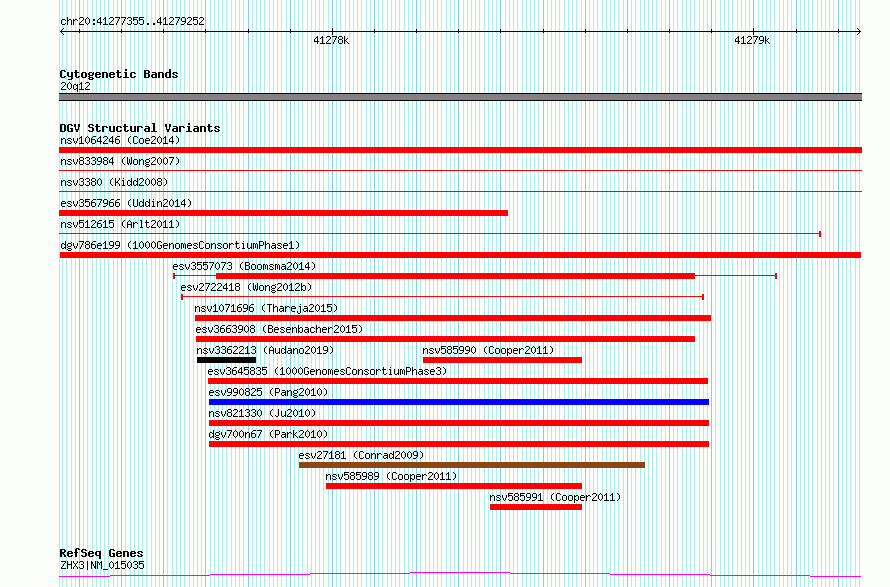Screen dimensions: 890x587
Task: Open nsv512615 (Arlt2011) variant label
Action: [120, 224]
